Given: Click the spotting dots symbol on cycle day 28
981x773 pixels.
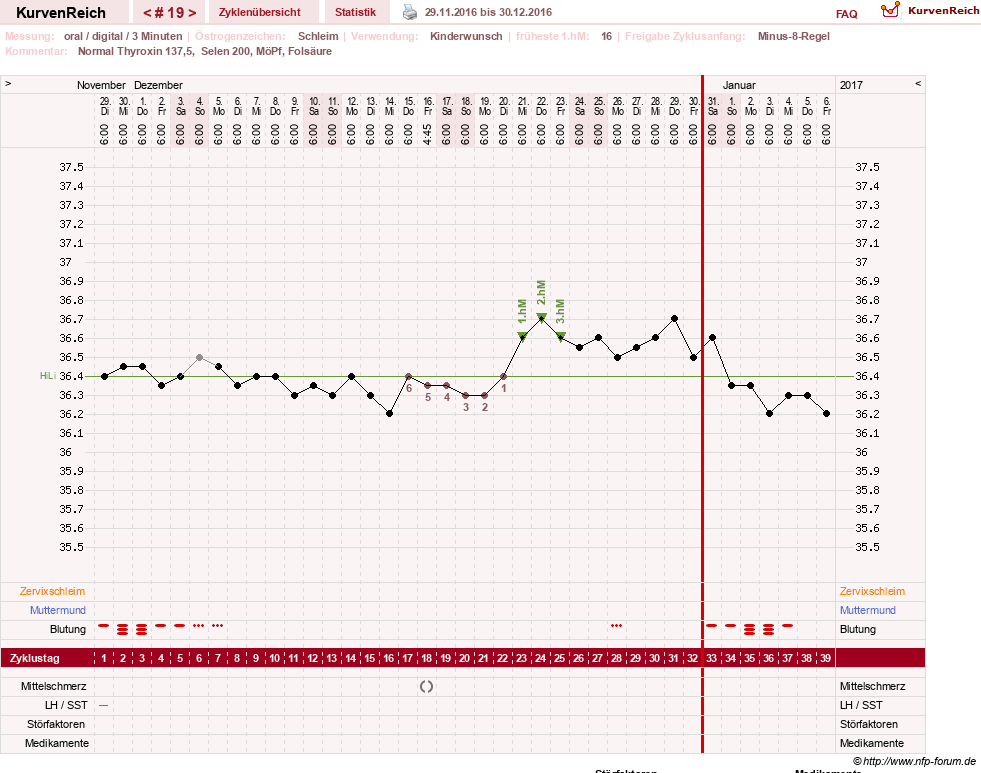Looking at the screenshot, I should click(616, 625).
